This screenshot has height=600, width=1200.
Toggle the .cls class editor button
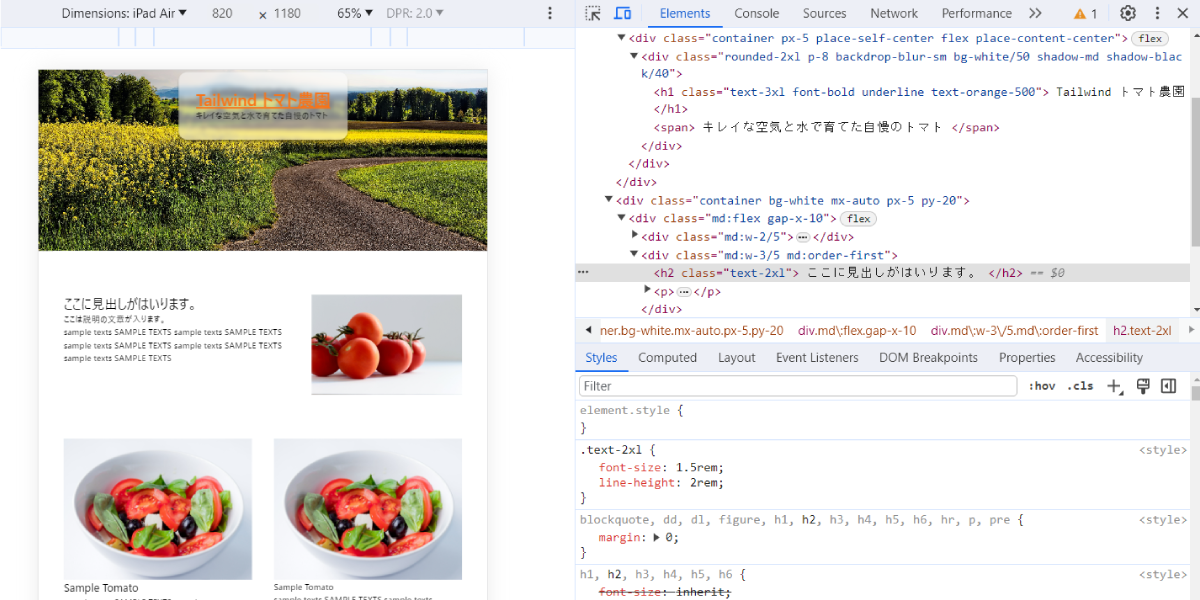tap(1081, 386)
